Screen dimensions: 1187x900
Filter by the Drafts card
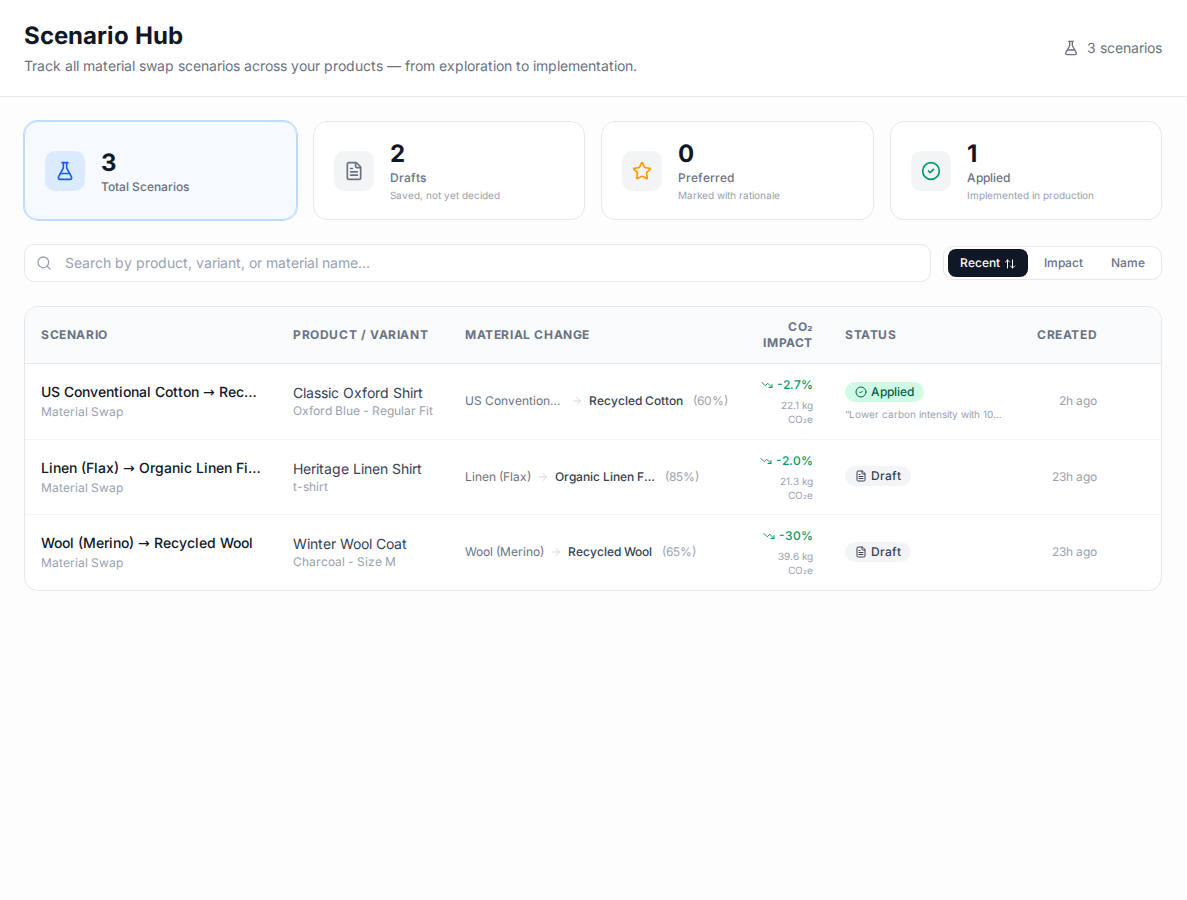click(x=449, y=170)
